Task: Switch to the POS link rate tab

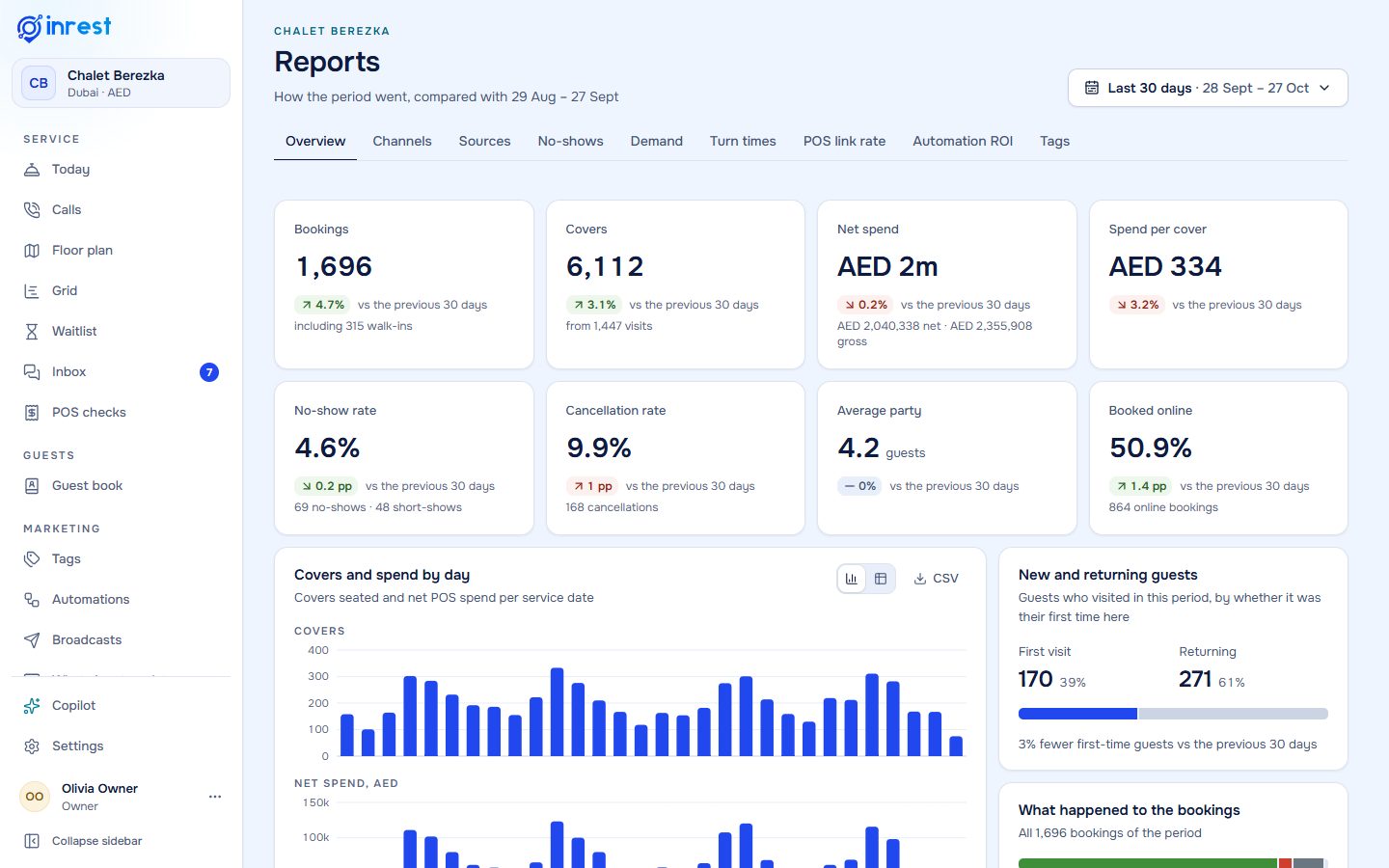Action: [844, 141]
